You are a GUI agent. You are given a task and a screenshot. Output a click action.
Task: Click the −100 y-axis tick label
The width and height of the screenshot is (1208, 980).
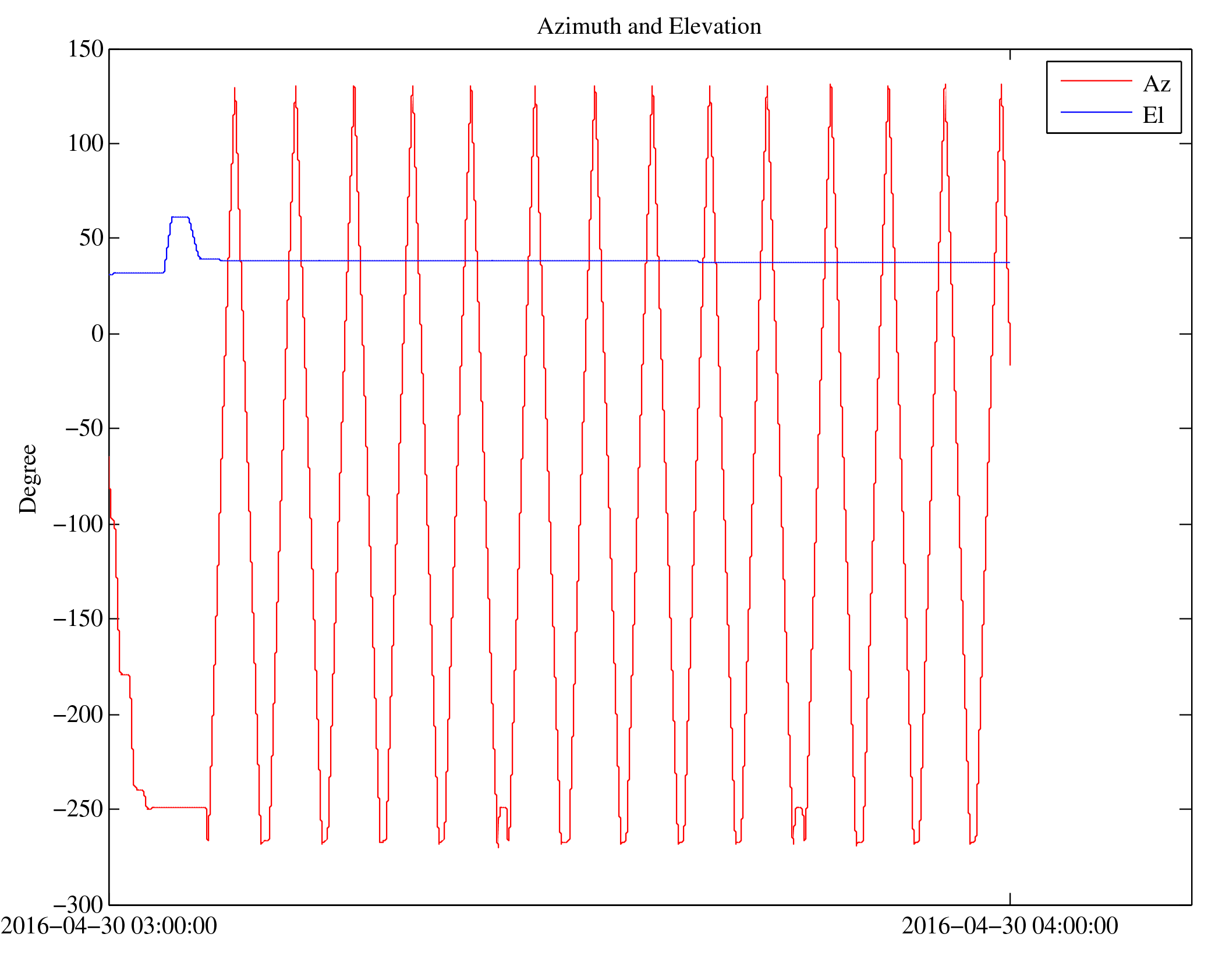(x=77, y=525)
